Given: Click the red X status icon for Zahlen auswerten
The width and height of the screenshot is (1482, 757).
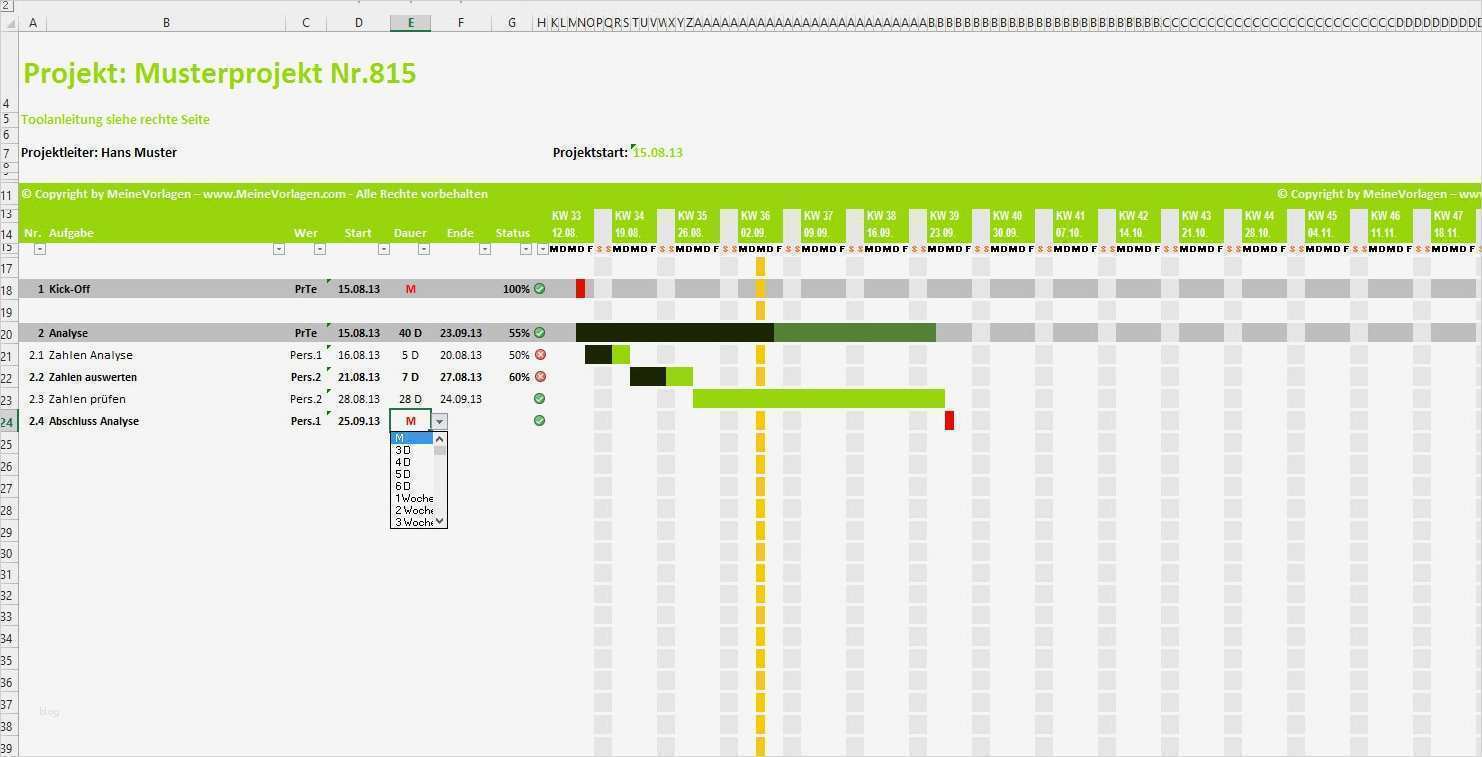Looking at the screenshot, I should (539, 377).
